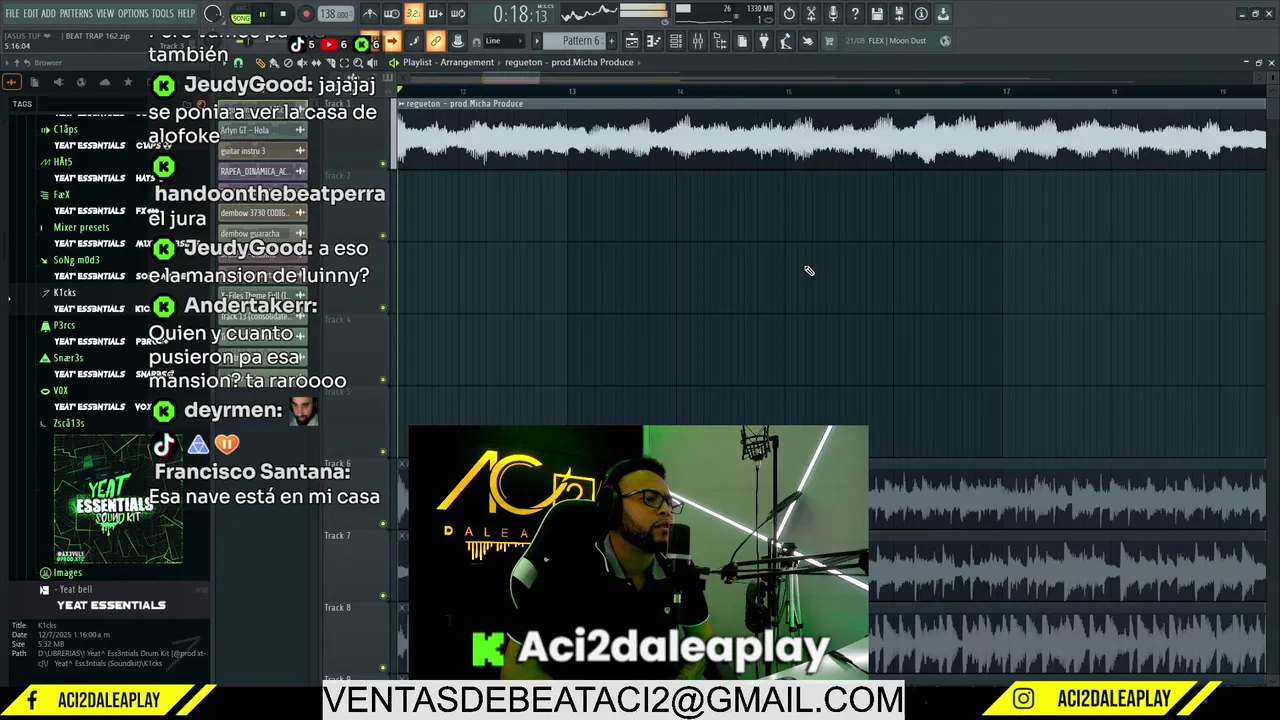Select the playlist paint brush tool

[x=274, y=63]
